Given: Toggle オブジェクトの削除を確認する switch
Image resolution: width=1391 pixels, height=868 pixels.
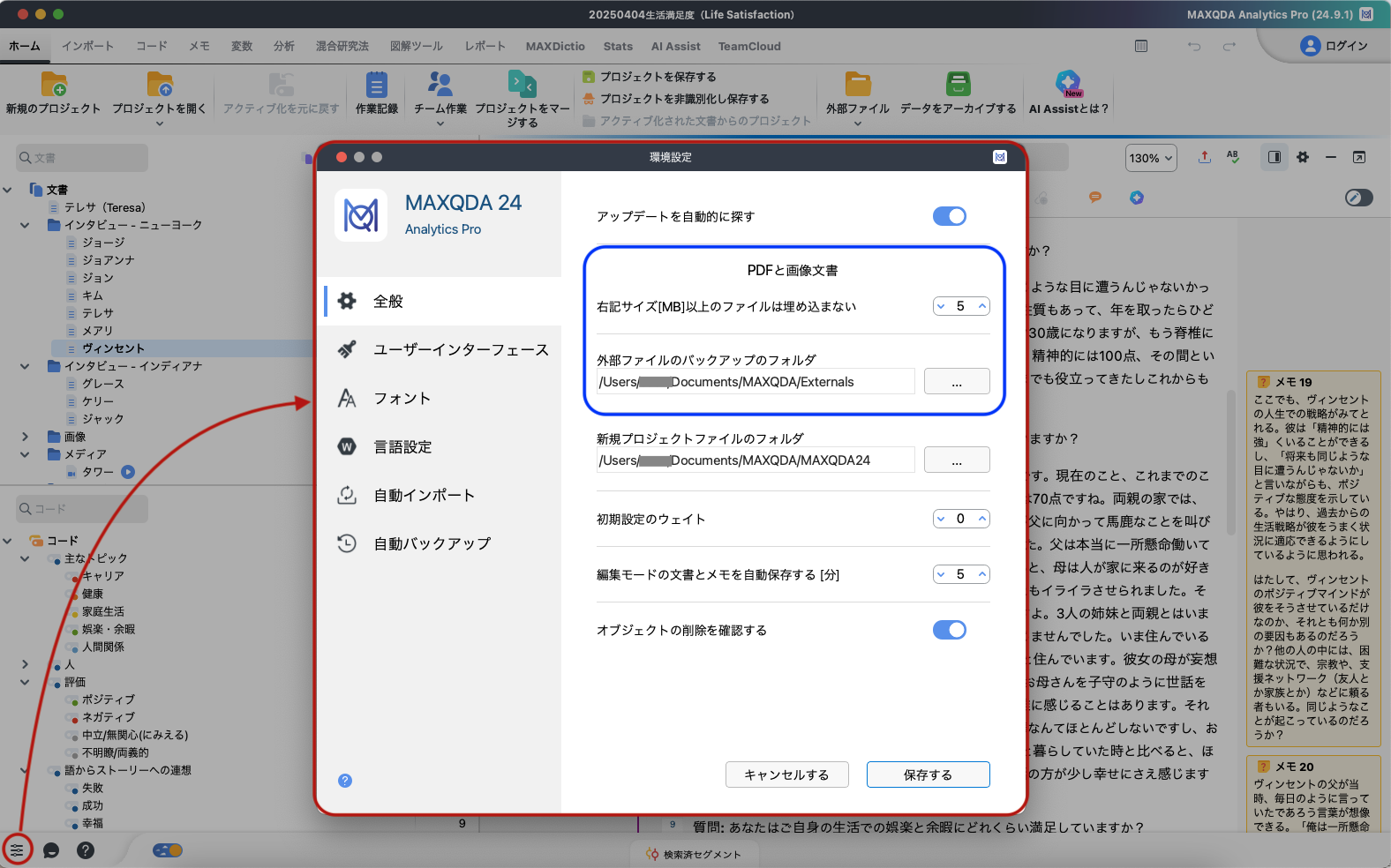Looking at the screenshot, I should [950, 630].
